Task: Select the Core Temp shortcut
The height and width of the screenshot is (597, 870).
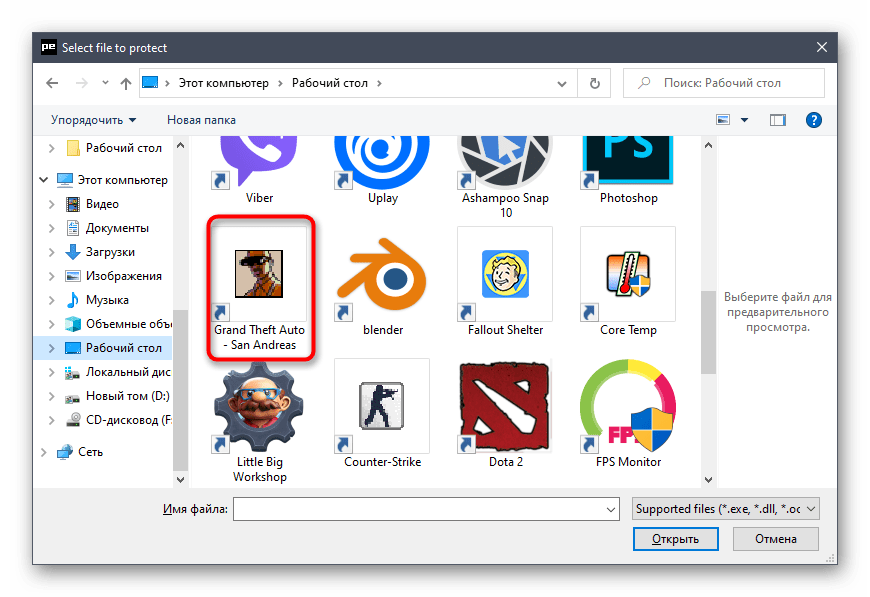Action: (x=628, y=282)
